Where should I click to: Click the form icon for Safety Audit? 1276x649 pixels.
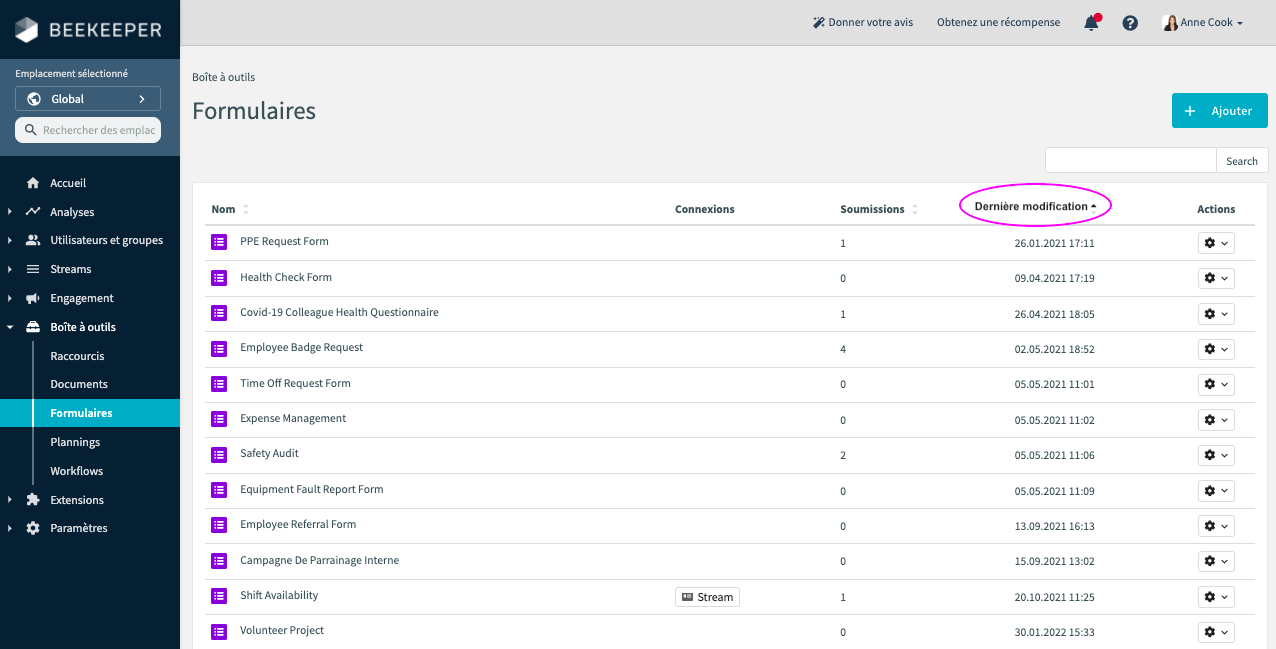[219, 454]
